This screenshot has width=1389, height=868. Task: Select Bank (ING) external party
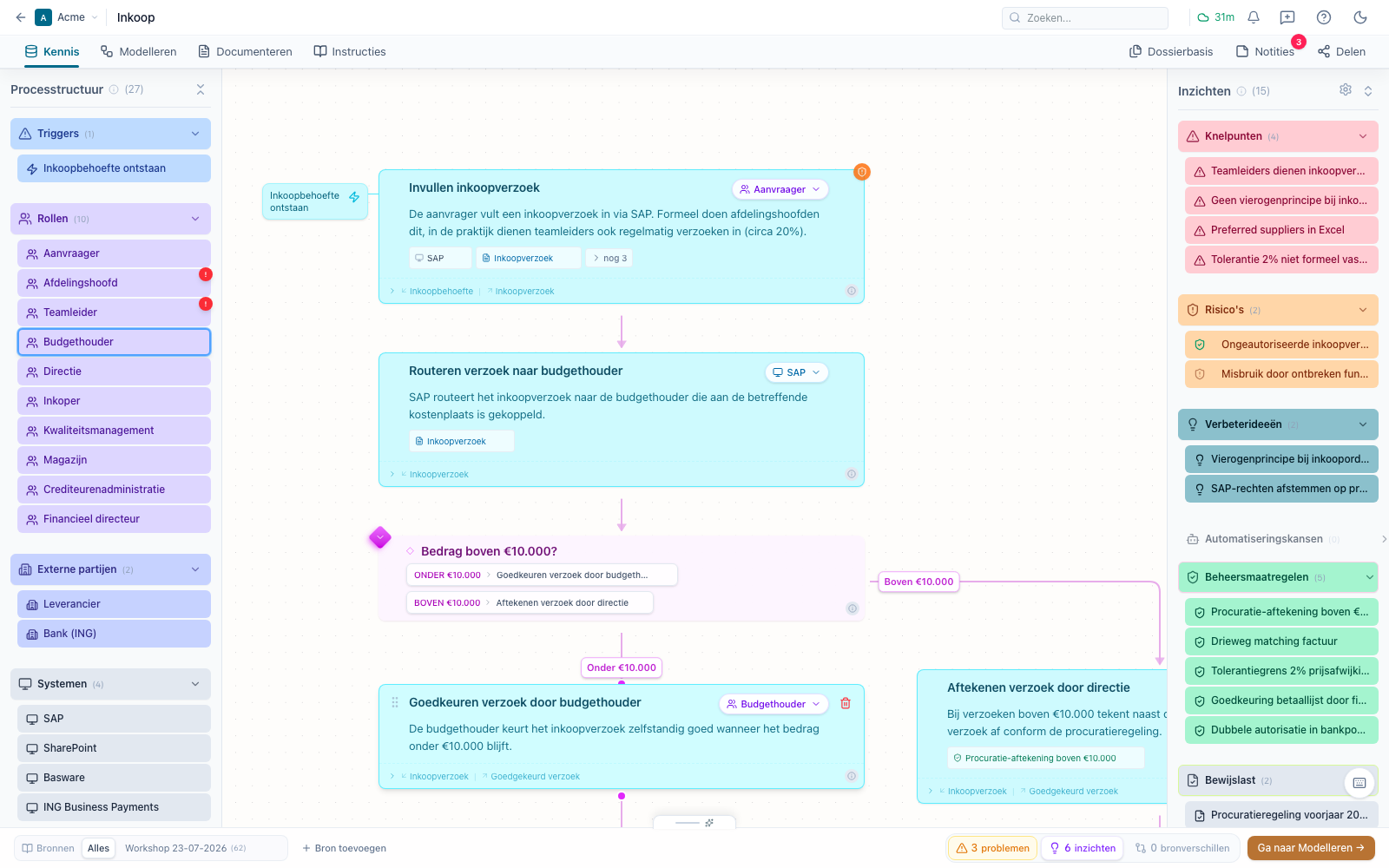pos(114,634)
